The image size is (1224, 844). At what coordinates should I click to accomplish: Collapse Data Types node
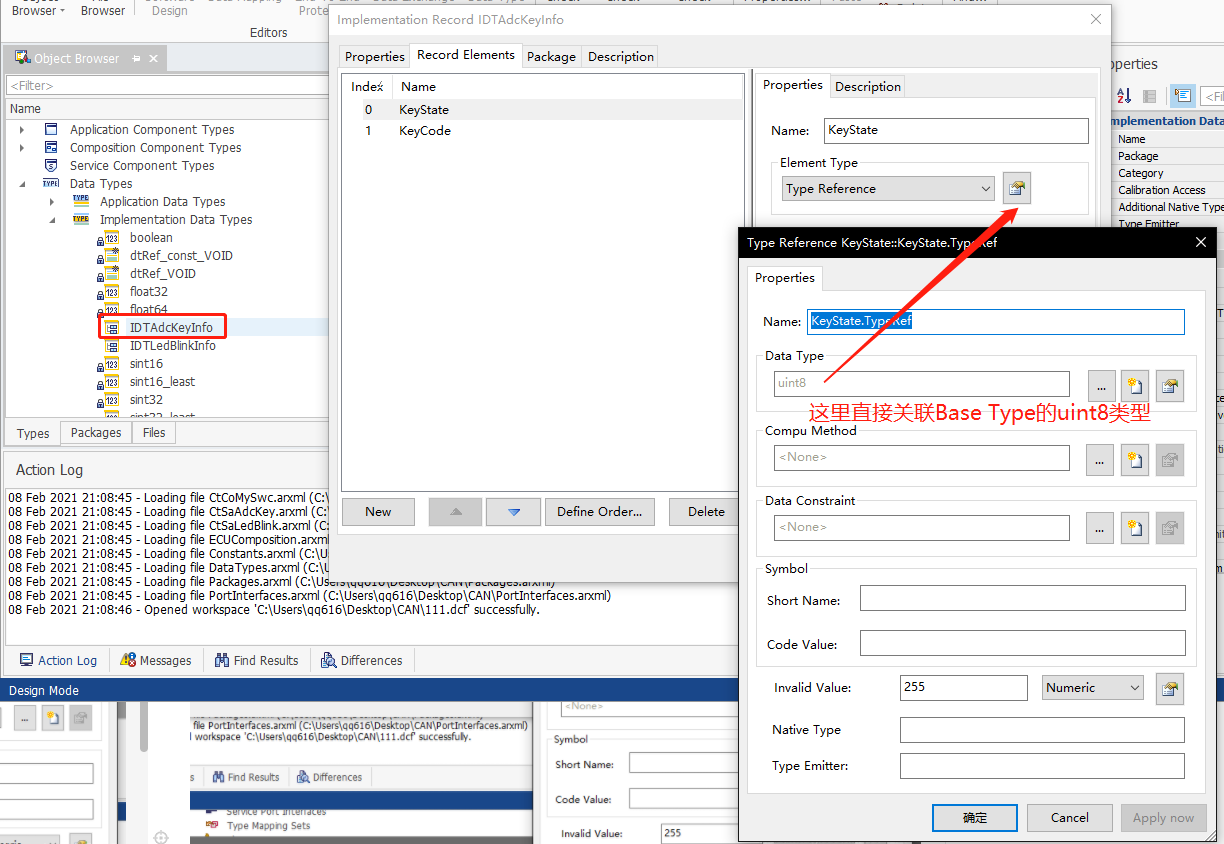(x=22, y=184)
